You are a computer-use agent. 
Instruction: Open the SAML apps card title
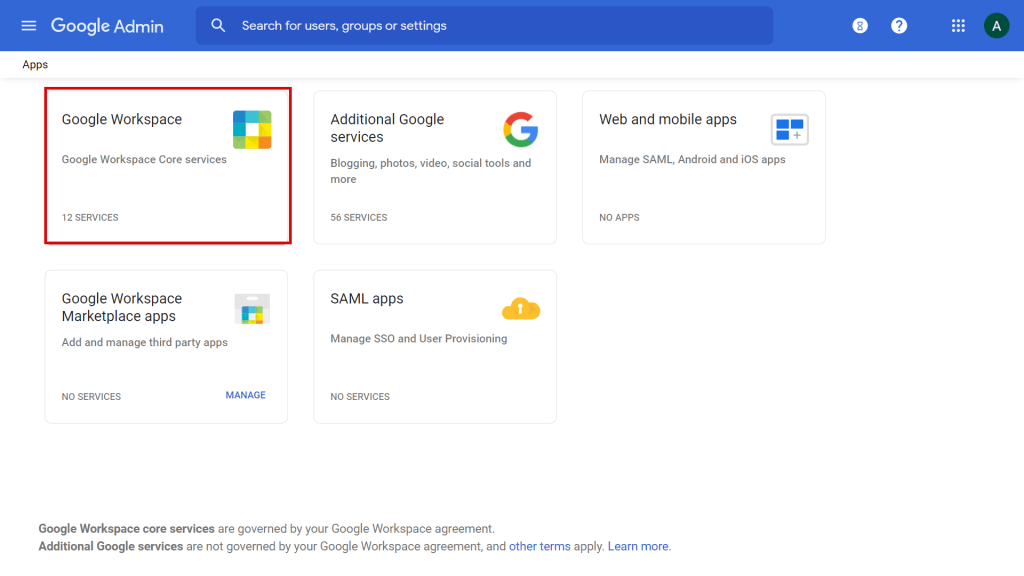(367, 298)
